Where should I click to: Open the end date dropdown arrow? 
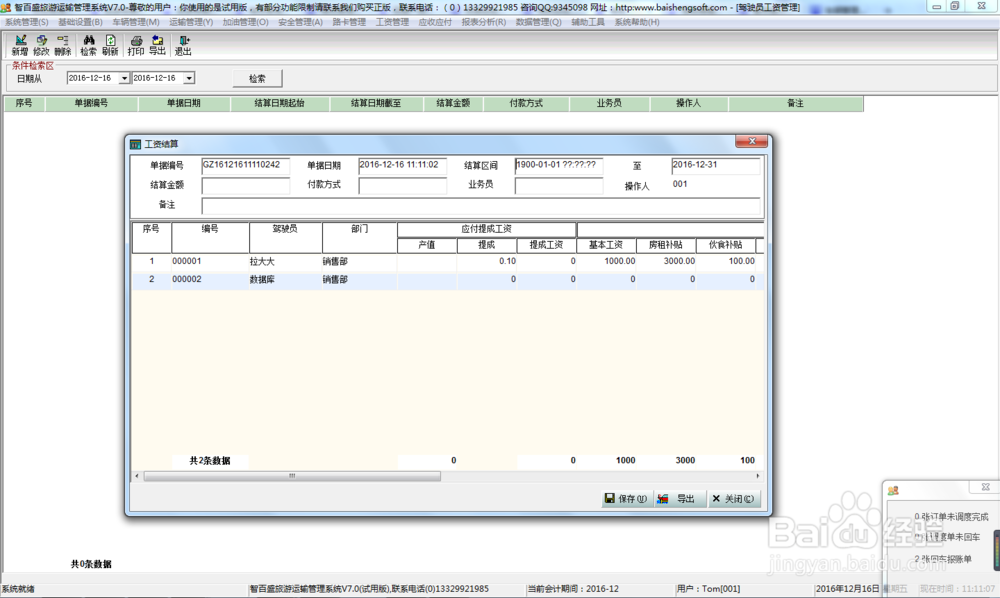[x=189, y=78]
